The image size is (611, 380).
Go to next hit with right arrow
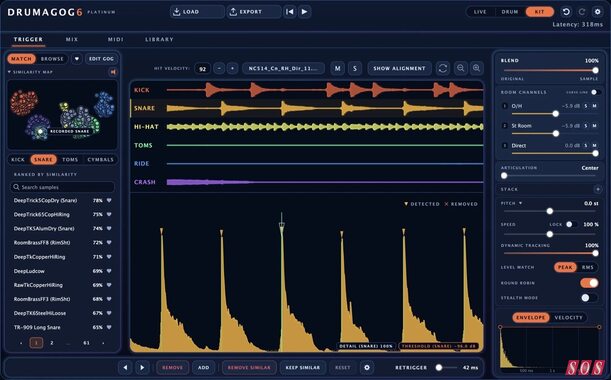pos(142,368)
